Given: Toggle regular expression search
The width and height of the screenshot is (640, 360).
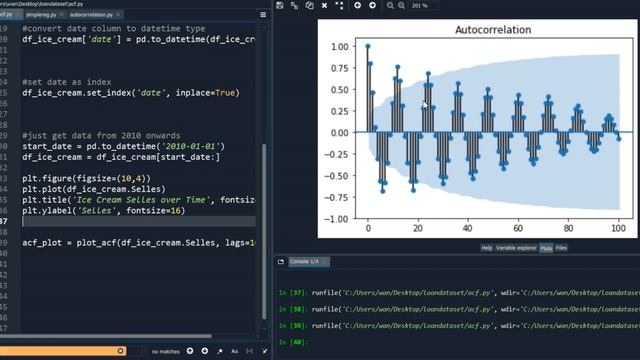Looking at the screenshot, I should [x=220, y=351].
